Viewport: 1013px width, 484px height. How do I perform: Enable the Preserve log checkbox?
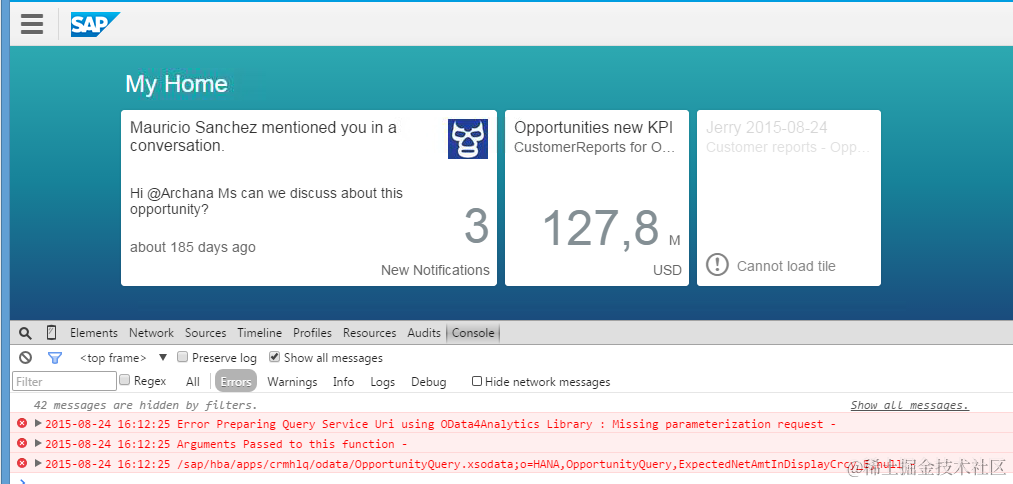[183, 357]
